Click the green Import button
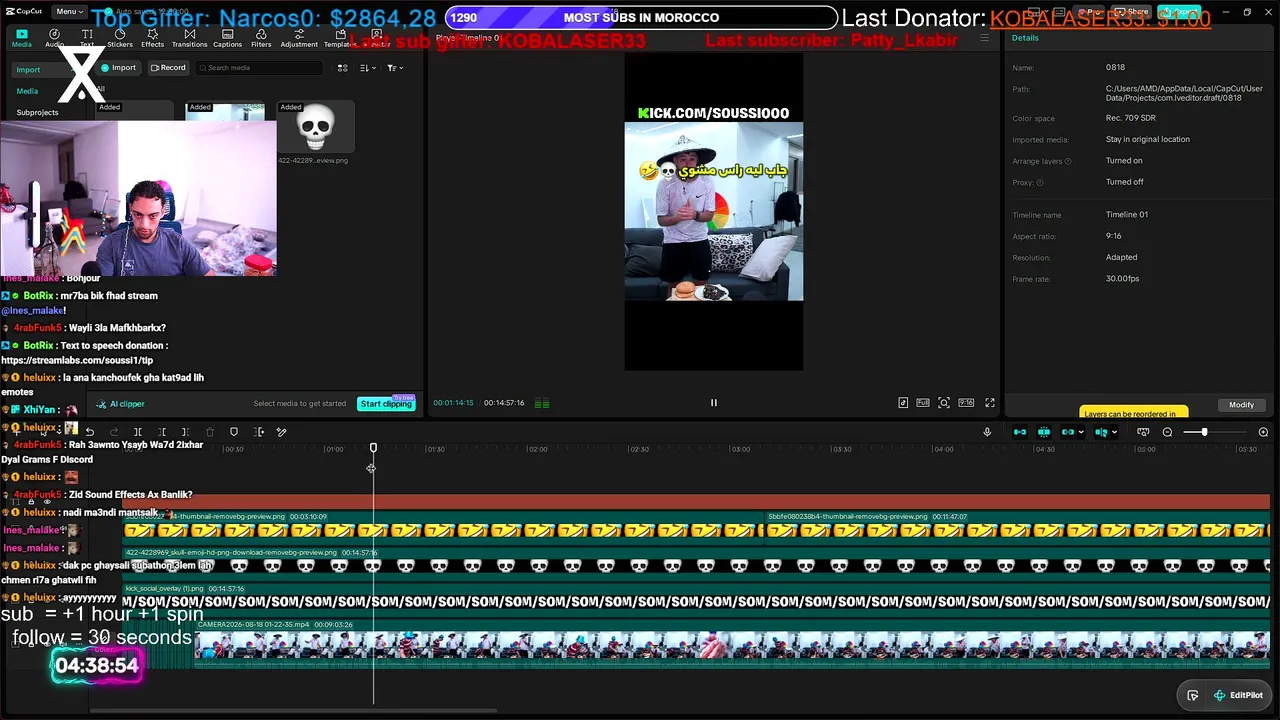The height and width of the screenshot is (720, 1280). (x=118, y=68)
